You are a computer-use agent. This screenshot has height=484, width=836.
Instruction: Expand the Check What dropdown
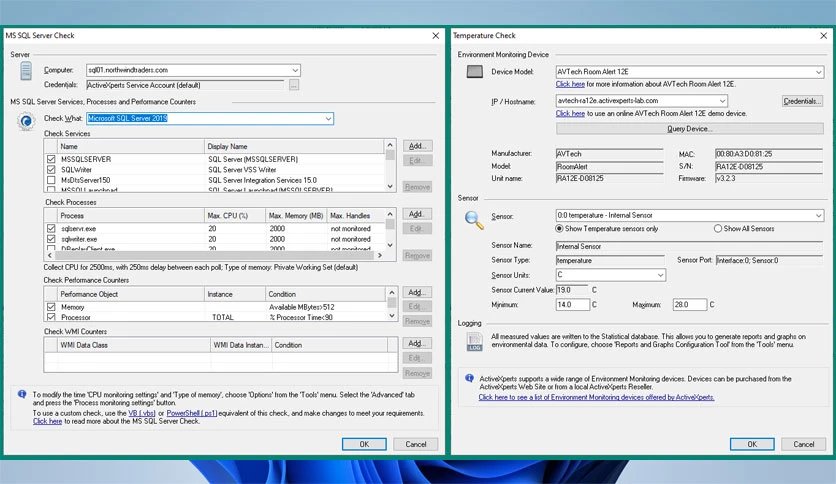coord(328,118)
